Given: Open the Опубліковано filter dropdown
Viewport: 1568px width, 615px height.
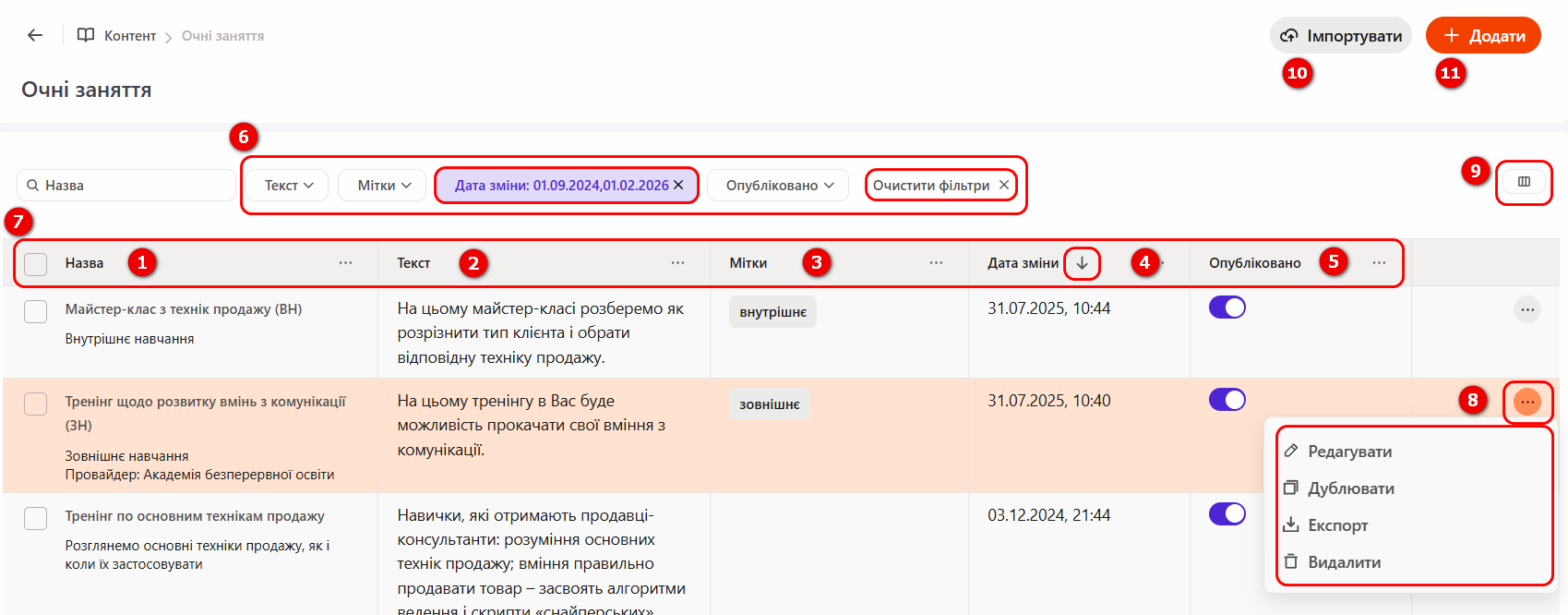Looking at the screenshot, I should point(778,186).
